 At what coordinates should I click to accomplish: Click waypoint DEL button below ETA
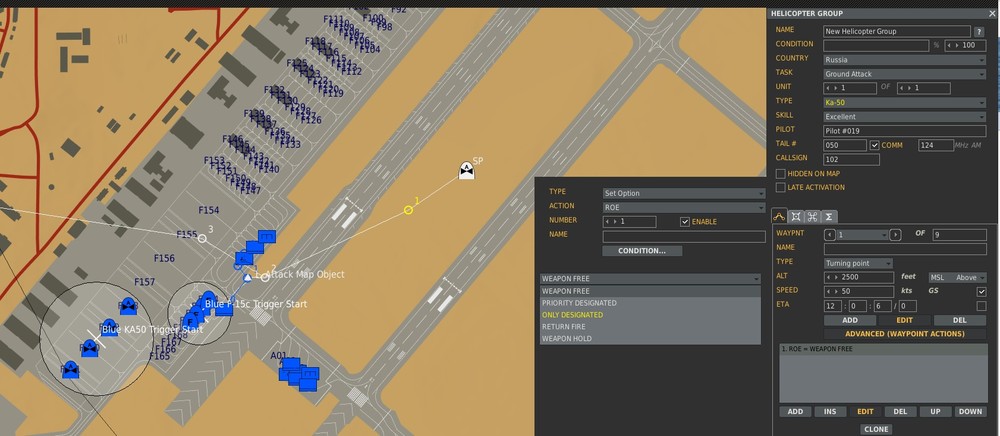tap(959, 320)
